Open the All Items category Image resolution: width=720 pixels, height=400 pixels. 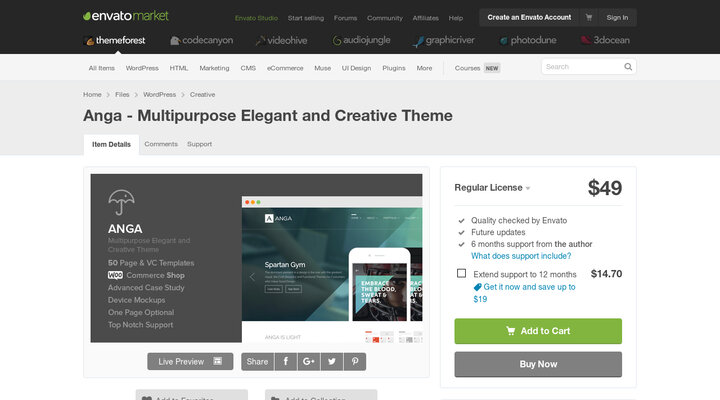point(101,68)
